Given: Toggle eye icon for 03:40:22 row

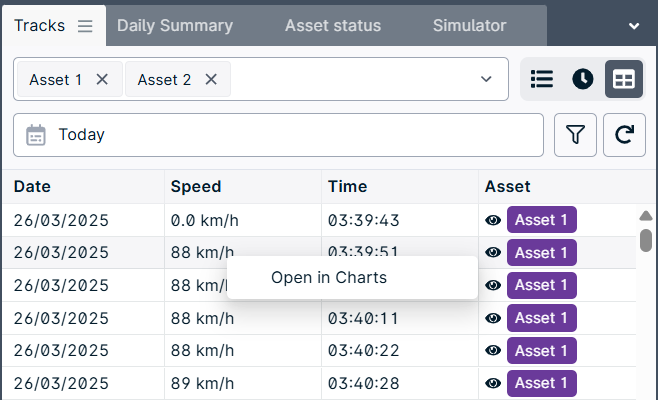Looking at the screenshot, I should [493, 350].
